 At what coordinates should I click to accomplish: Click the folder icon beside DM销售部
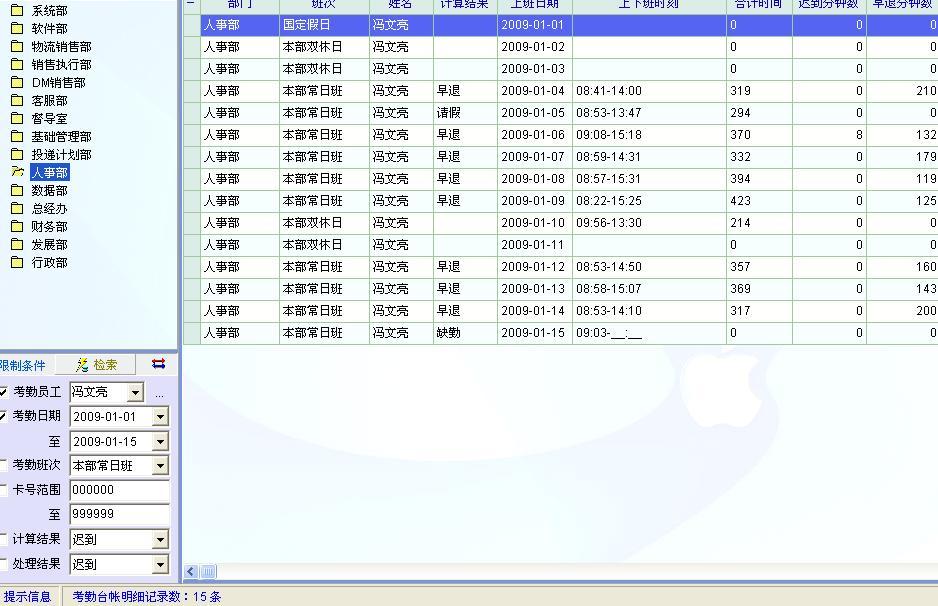click(x=17, y=82)
